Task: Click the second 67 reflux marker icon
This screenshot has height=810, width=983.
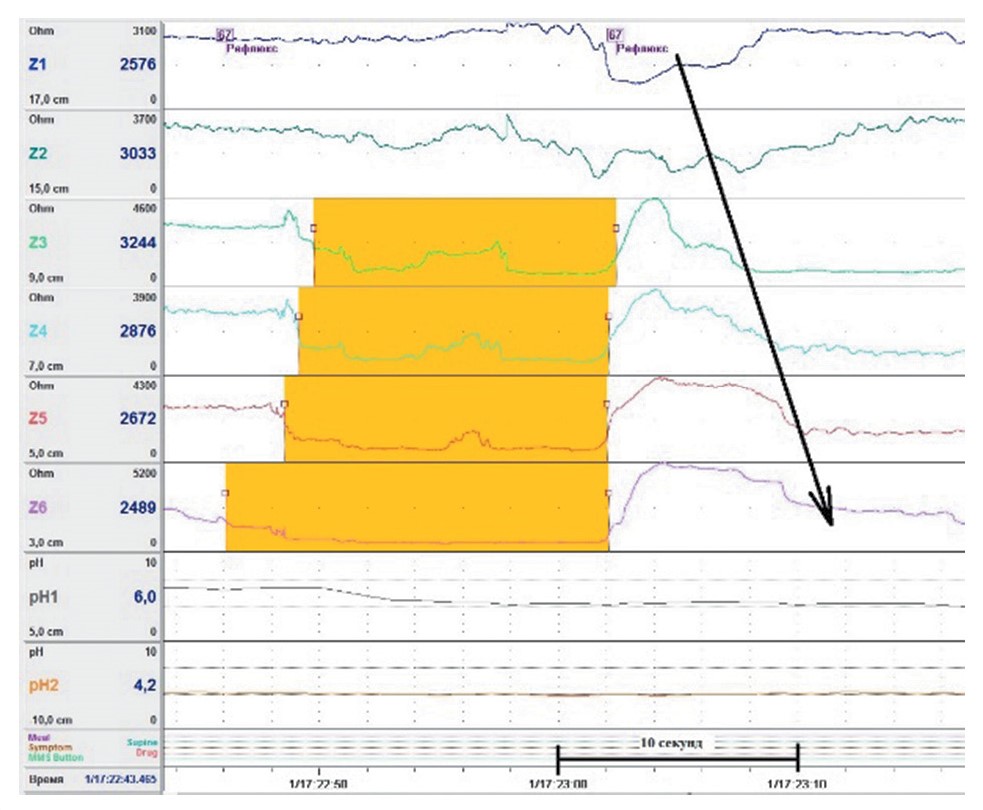Action: [x=614, y=35]
